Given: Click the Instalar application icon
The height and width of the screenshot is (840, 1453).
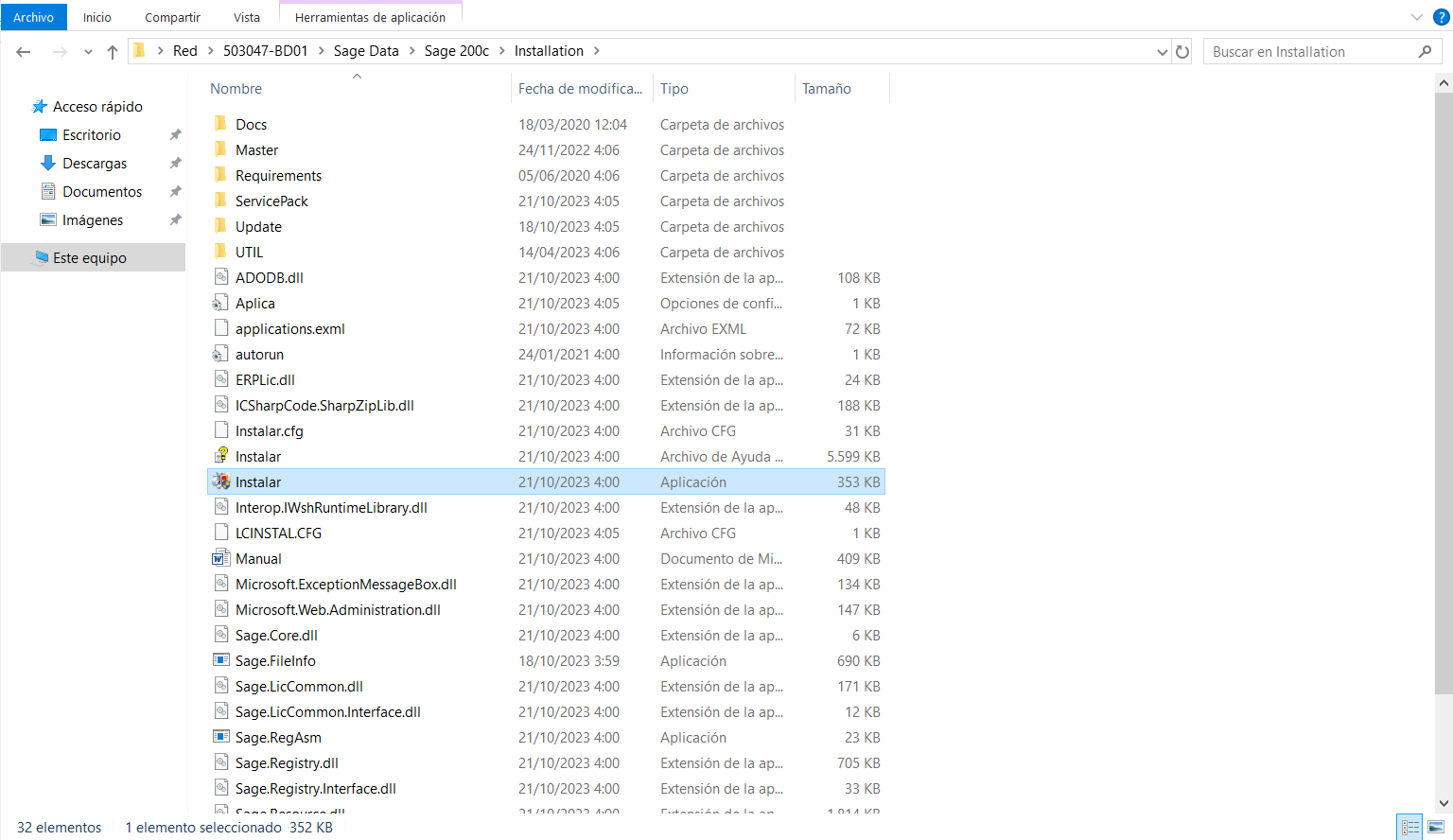Looking at the screenshot, I should pos(220,481).
